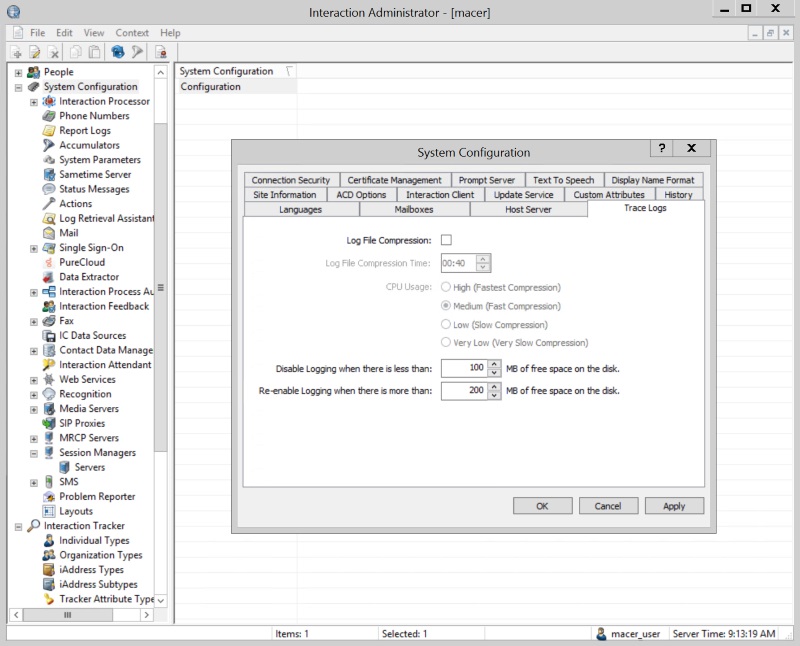The image size is (800, 646).
Task: Click the Cancel button
Action: 608,506
